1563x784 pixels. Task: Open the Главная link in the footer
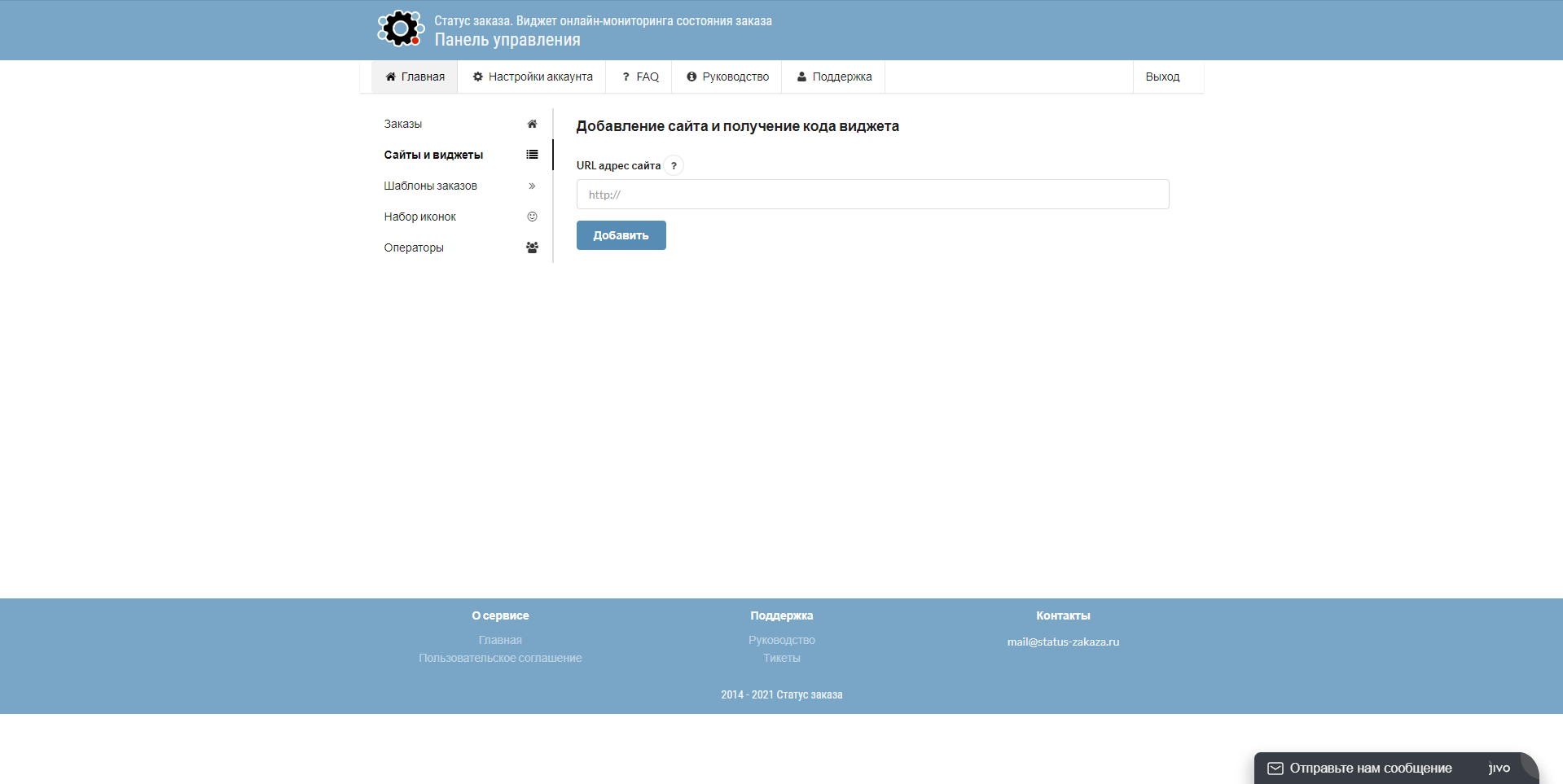coord(500,640)
